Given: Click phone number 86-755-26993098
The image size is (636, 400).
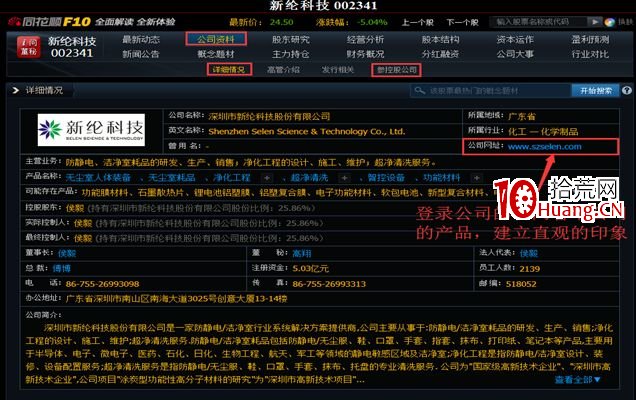Looking at the screenshot, I should pyautogui.click(x=102, y=284).
